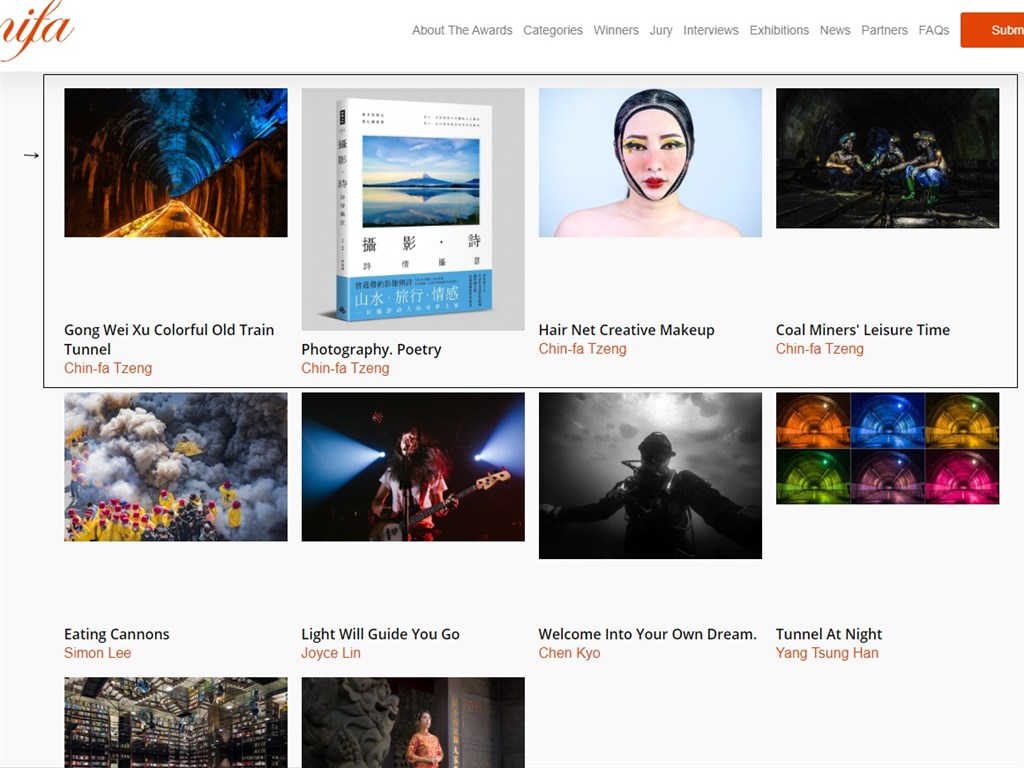Open Gong Wei Xu tunnel photo thumbnail
This screenshot has width=1024, height=768.
click(x=176, y=163)
